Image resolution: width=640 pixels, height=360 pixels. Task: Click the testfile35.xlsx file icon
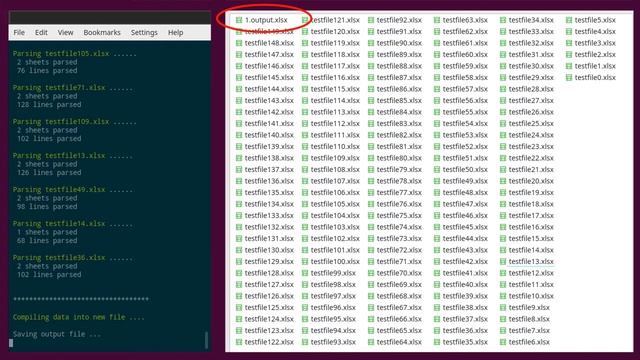(x=437, y=342)
